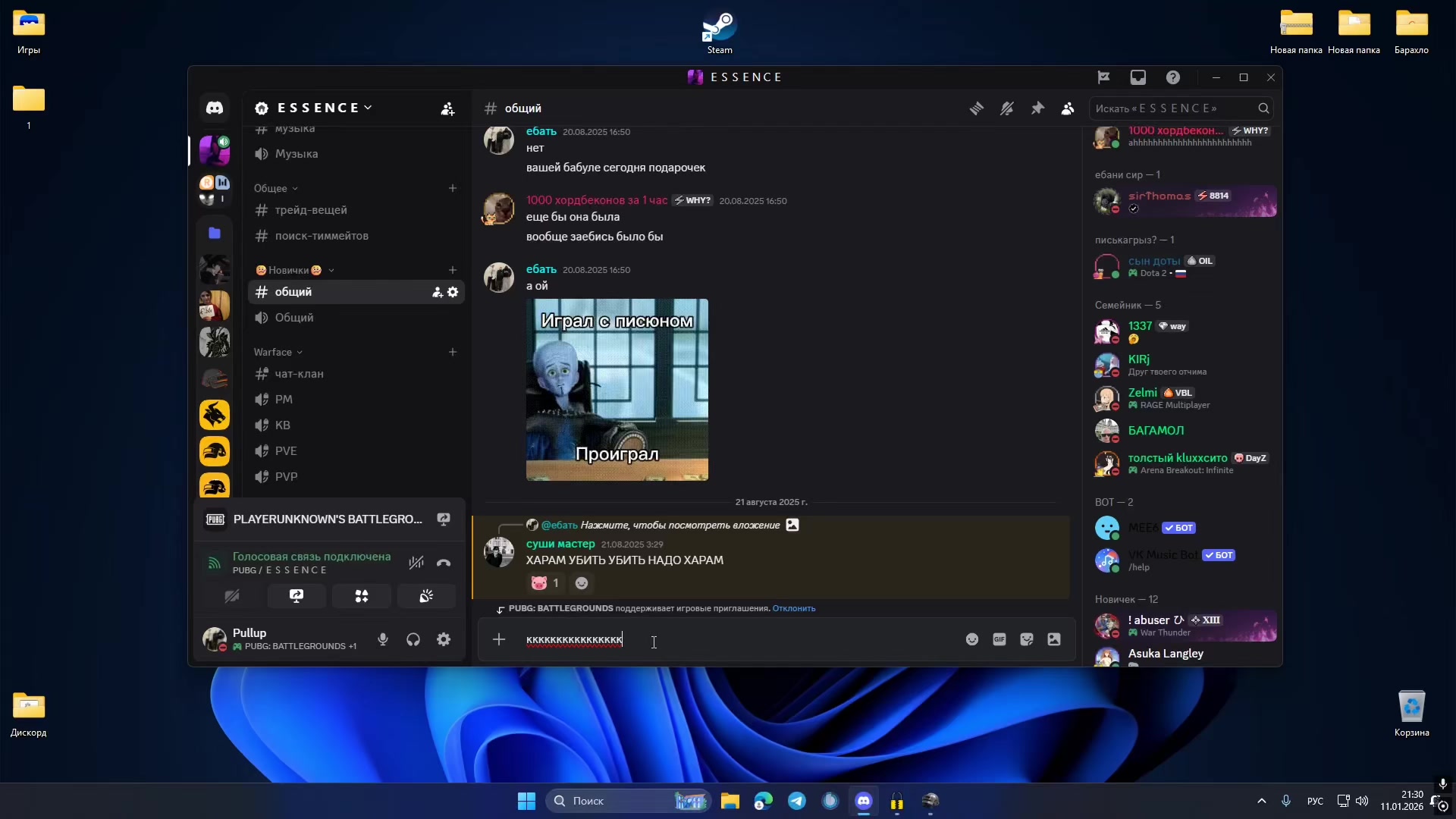
Task: Select the PVE voice channel
Action: (356, 451)
